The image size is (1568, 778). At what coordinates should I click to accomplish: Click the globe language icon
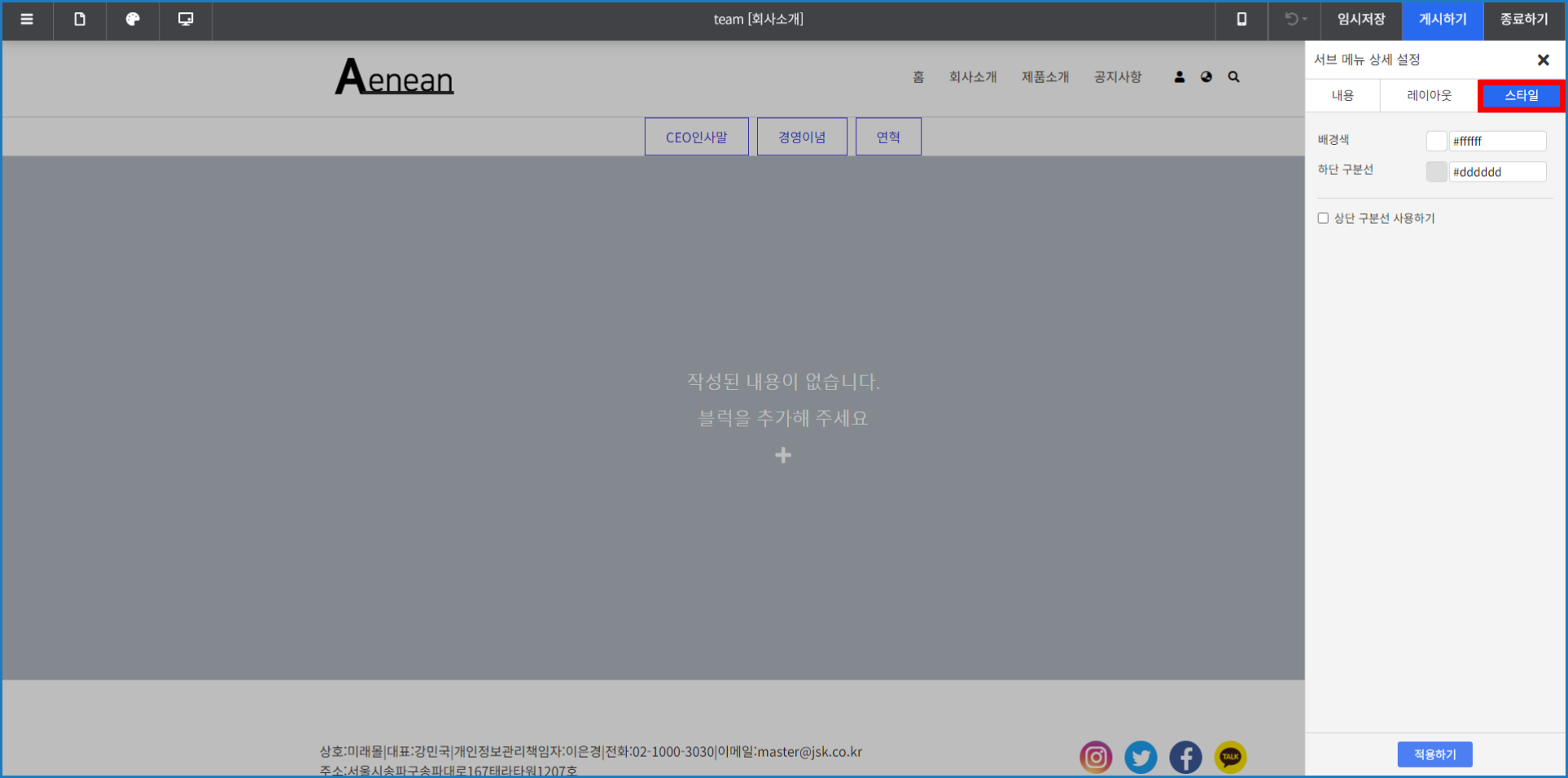tap(1207, 77)
